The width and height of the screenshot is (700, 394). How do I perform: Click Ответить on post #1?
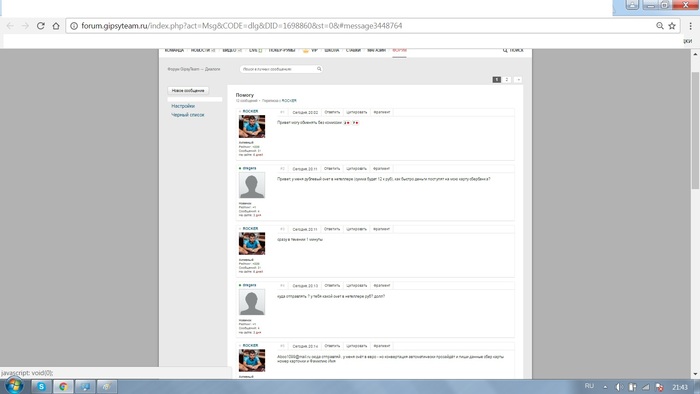[x=332, y=112]
